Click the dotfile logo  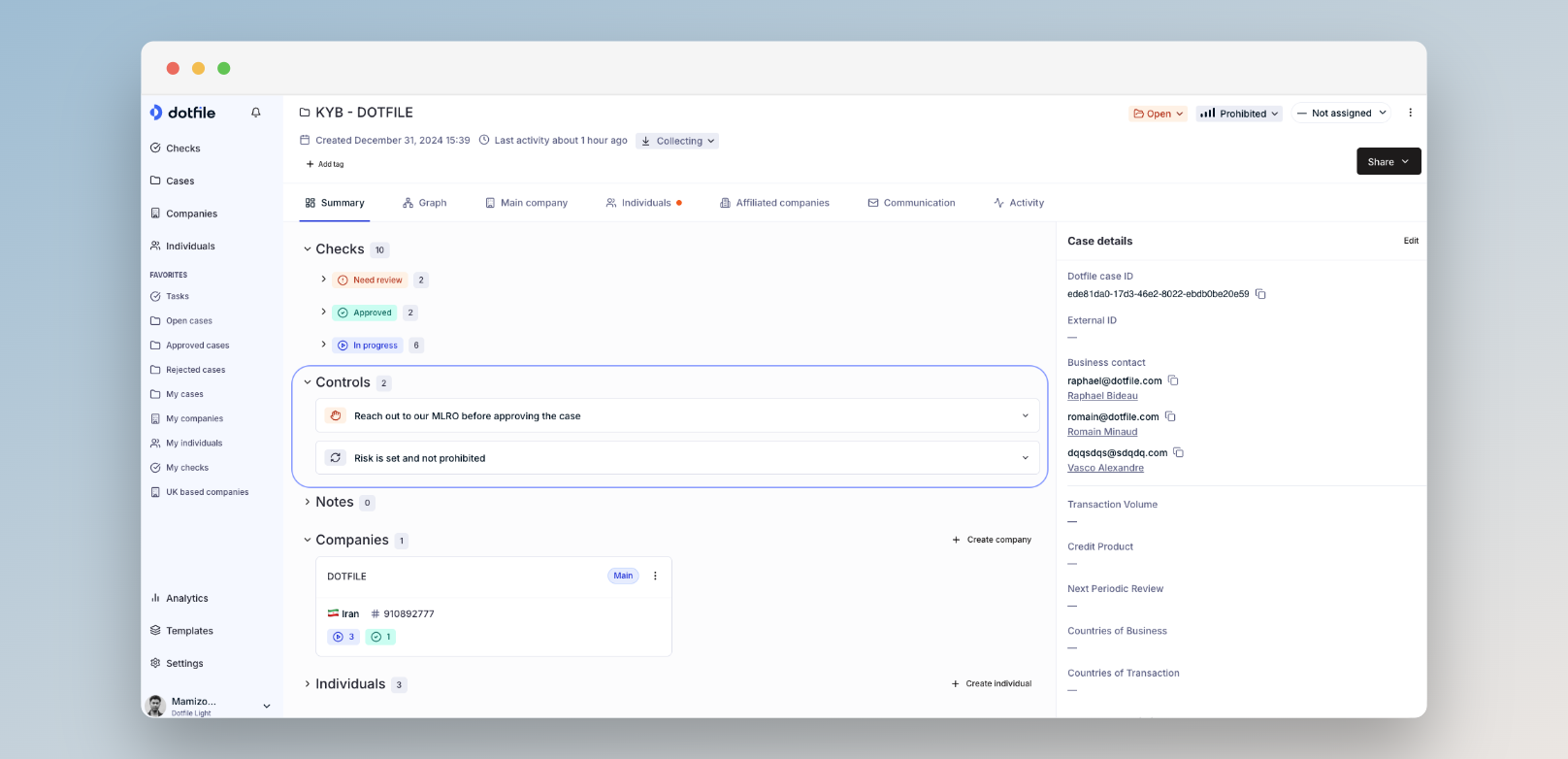pyautogui.click(x=182, y=113)
